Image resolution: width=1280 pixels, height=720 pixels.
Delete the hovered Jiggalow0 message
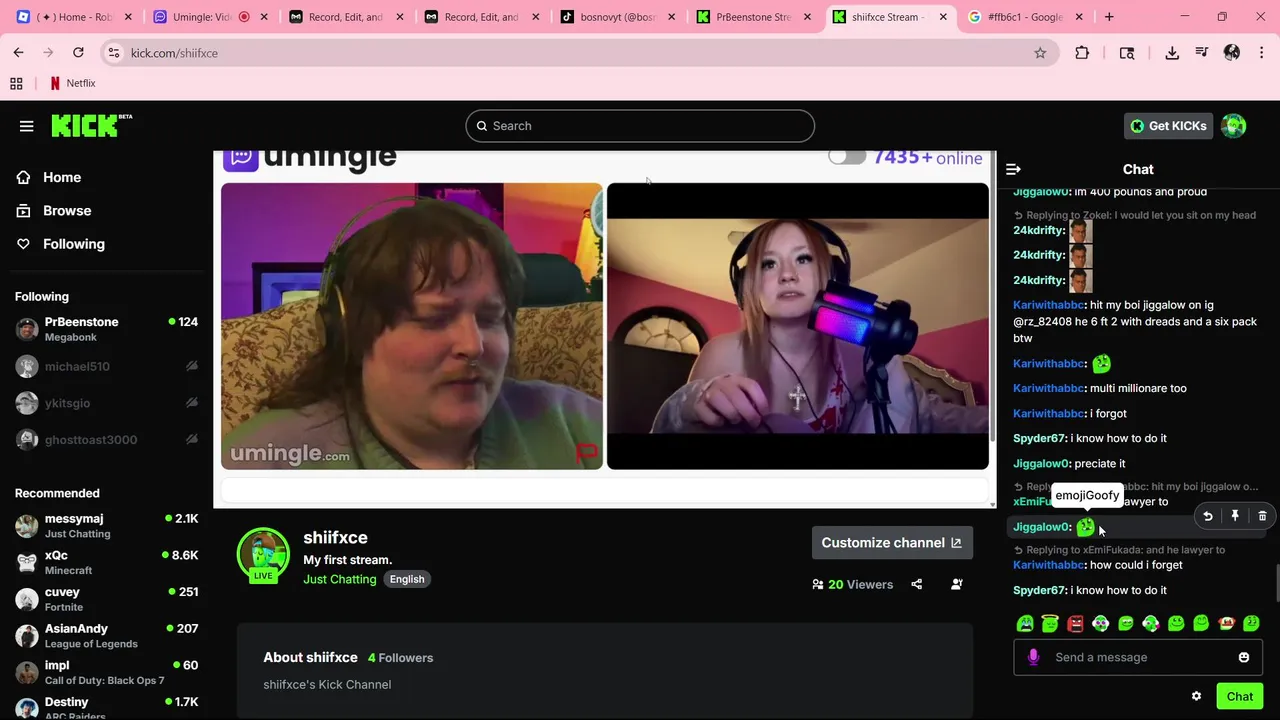coord(1262,516)
